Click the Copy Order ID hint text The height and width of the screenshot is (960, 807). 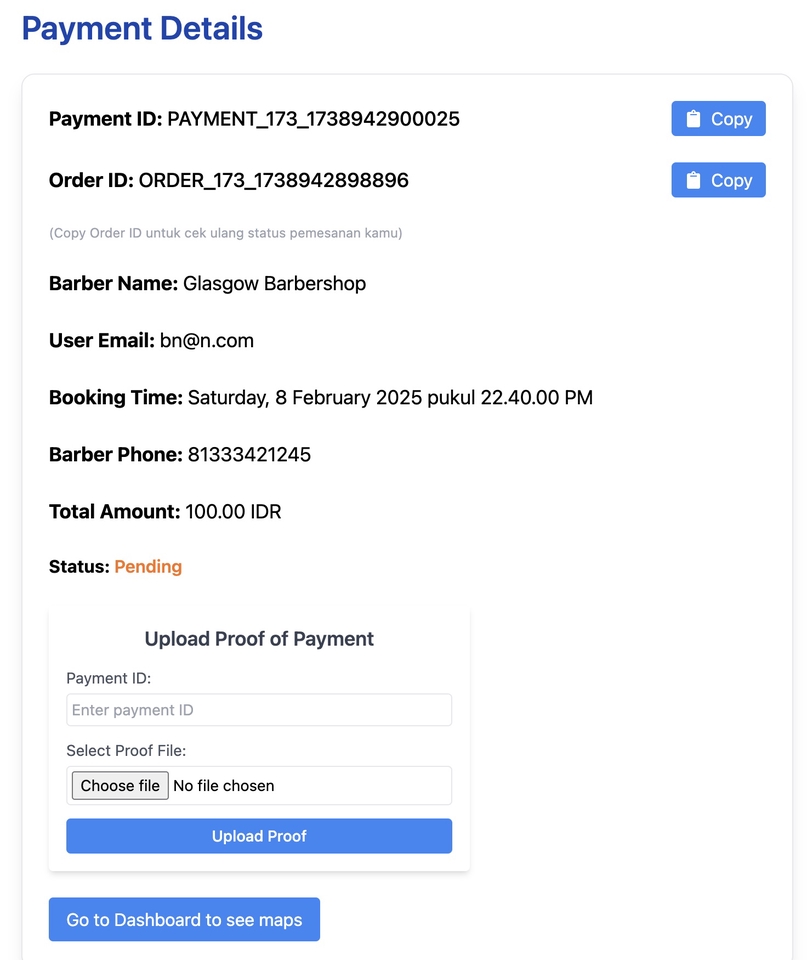(x=225, y=233)
